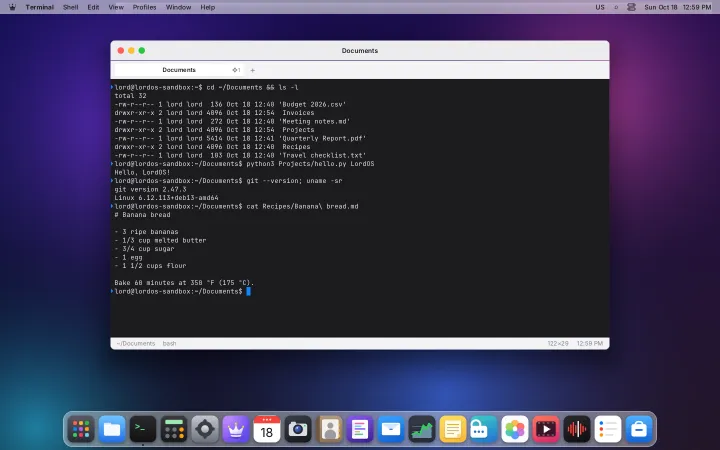Open the Help menu
This screenshot has height=450, width=720.
coord(208,7)
